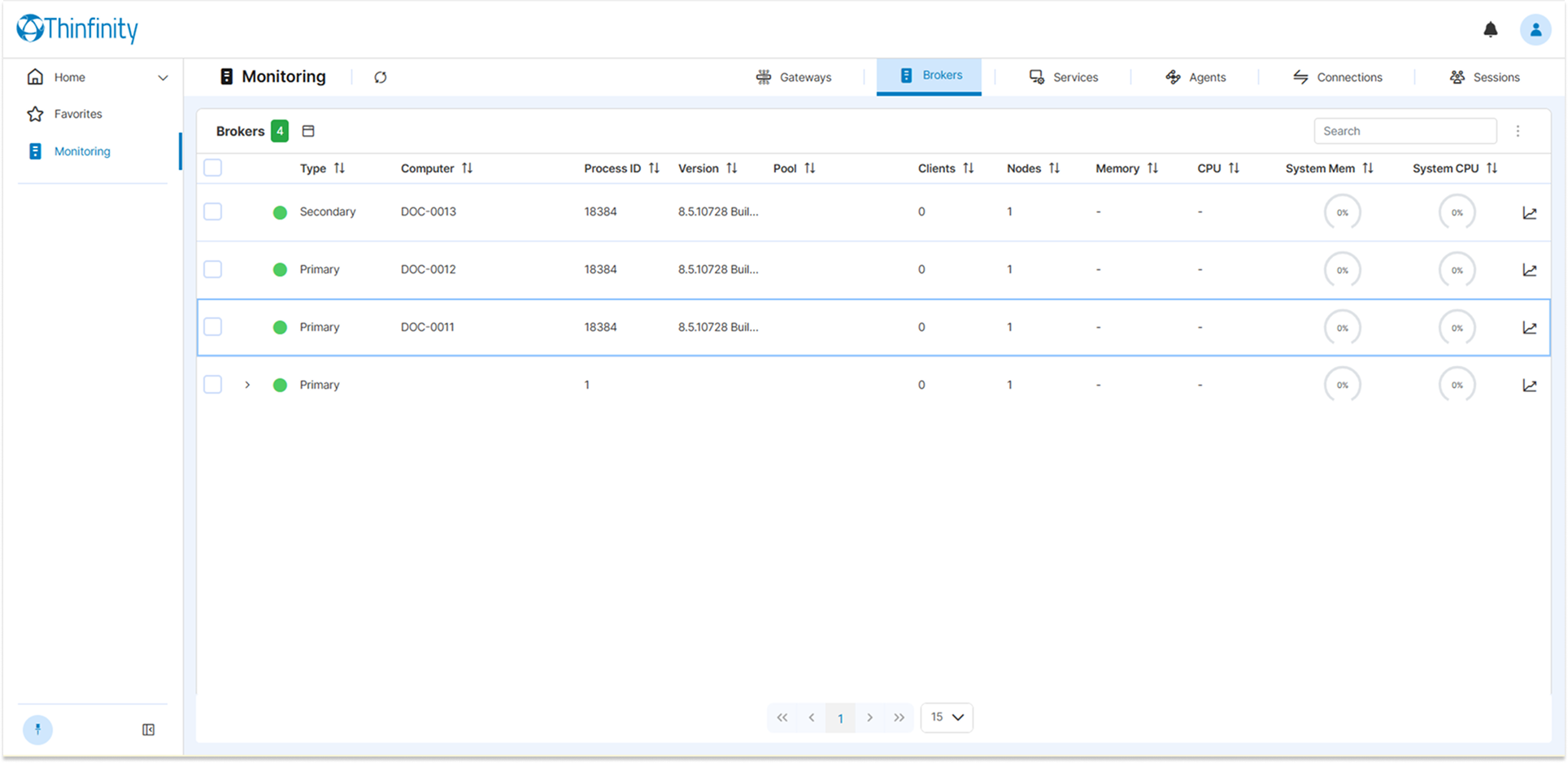Select the Brokers tab
The width and height of the screenshot is (1568, 763).
[x=930, y=76]
